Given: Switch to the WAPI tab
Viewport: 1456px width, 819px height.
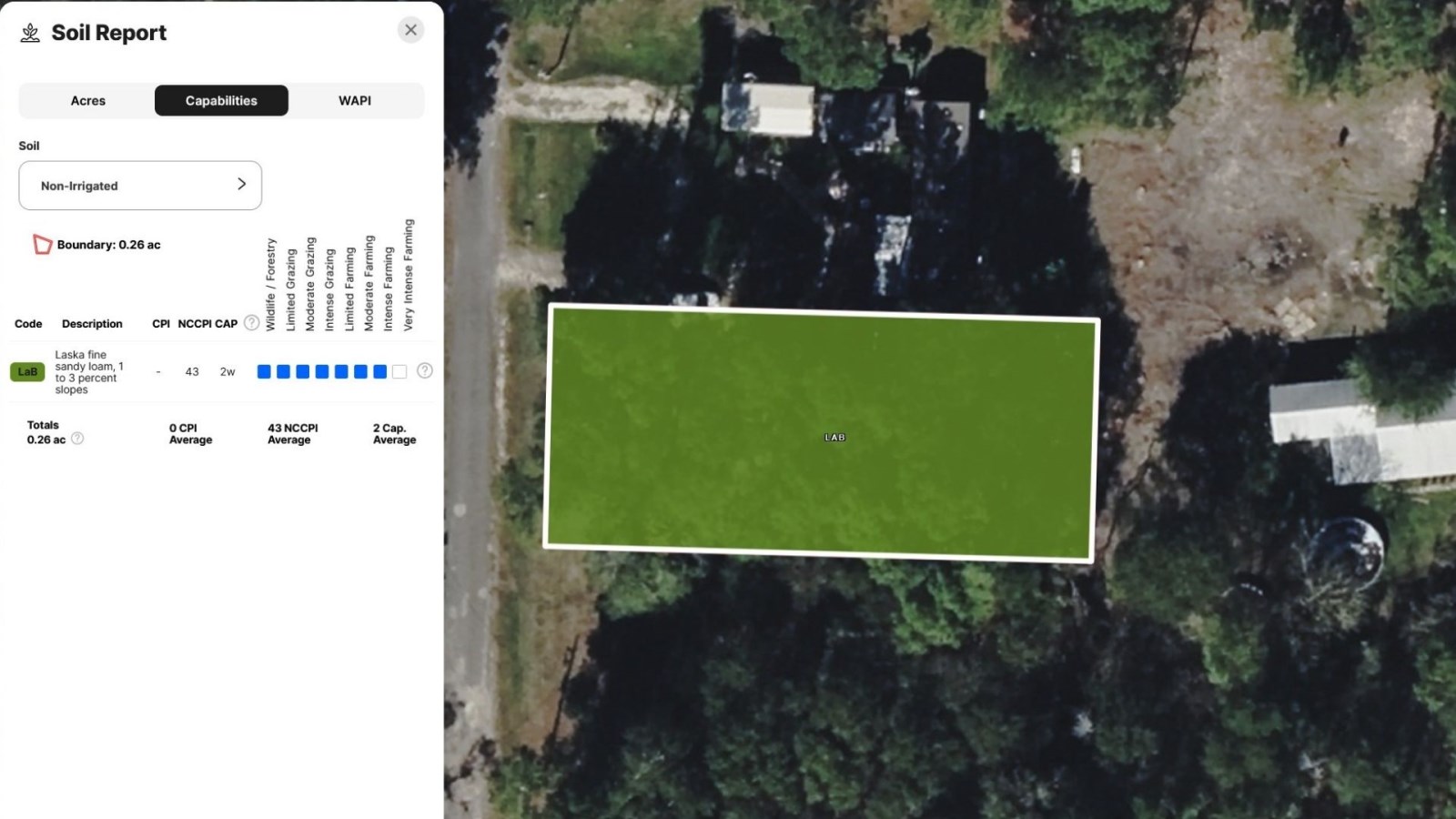Looking at the screenshot, I should pyautogui.click(x=355, y=101).
